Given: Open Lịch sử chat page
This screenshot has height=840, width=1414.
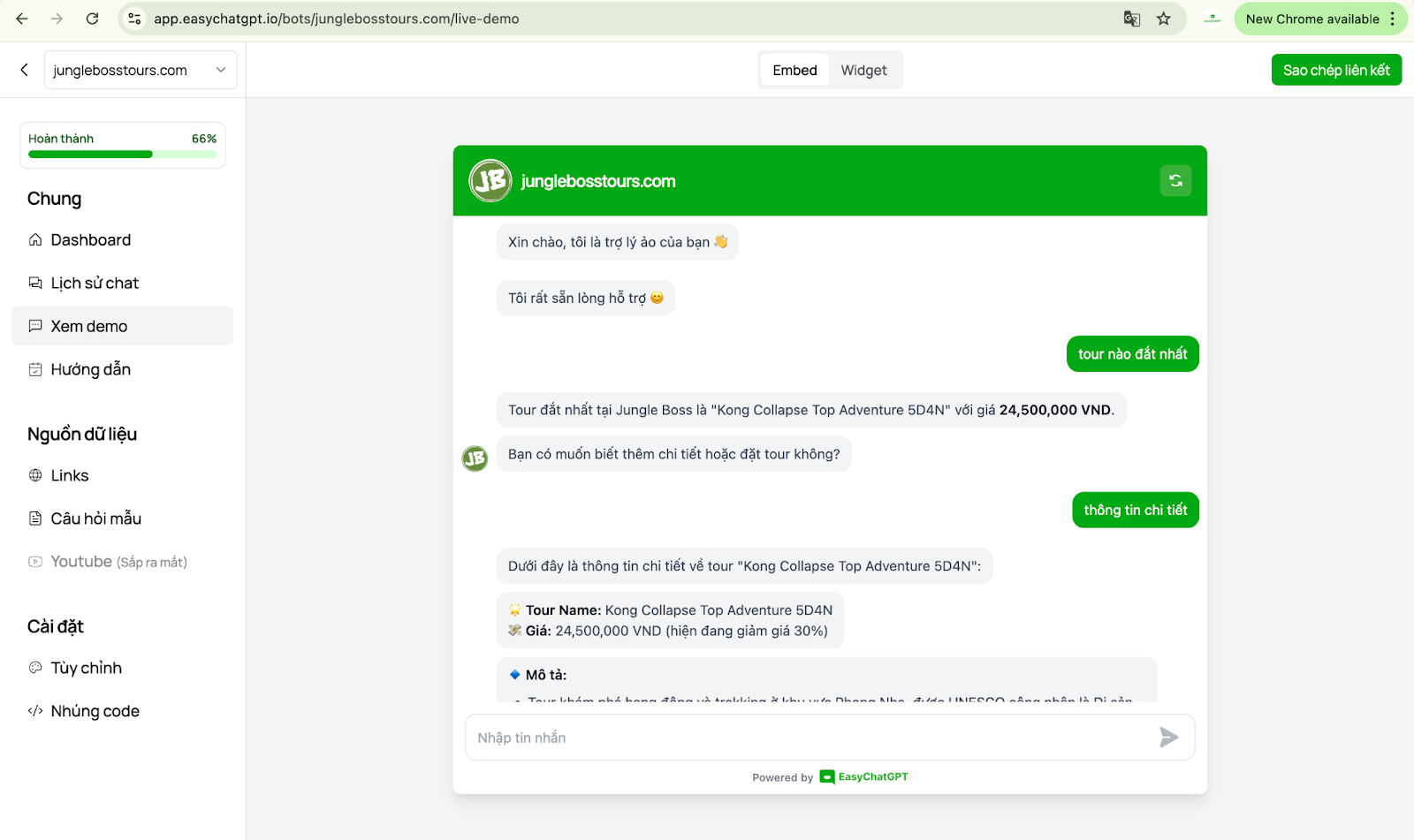Looking at the screenshot, I should [122, 284].
